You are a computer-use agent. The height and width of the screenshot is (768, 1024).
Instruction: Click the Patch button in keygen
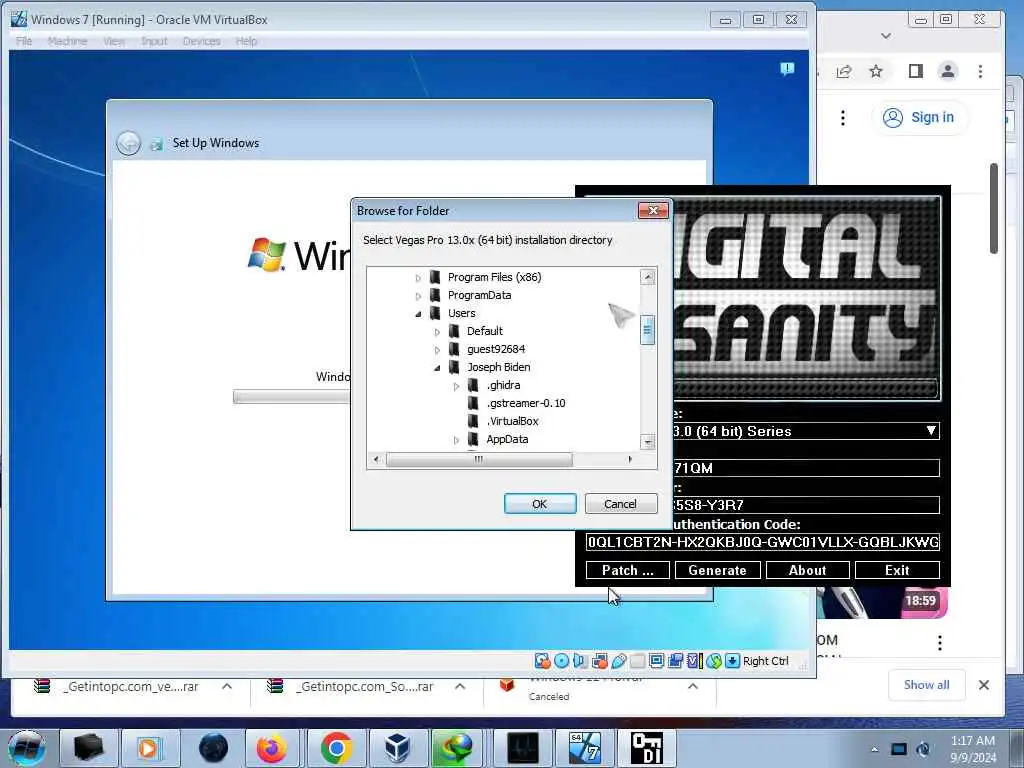pos(628,570)
